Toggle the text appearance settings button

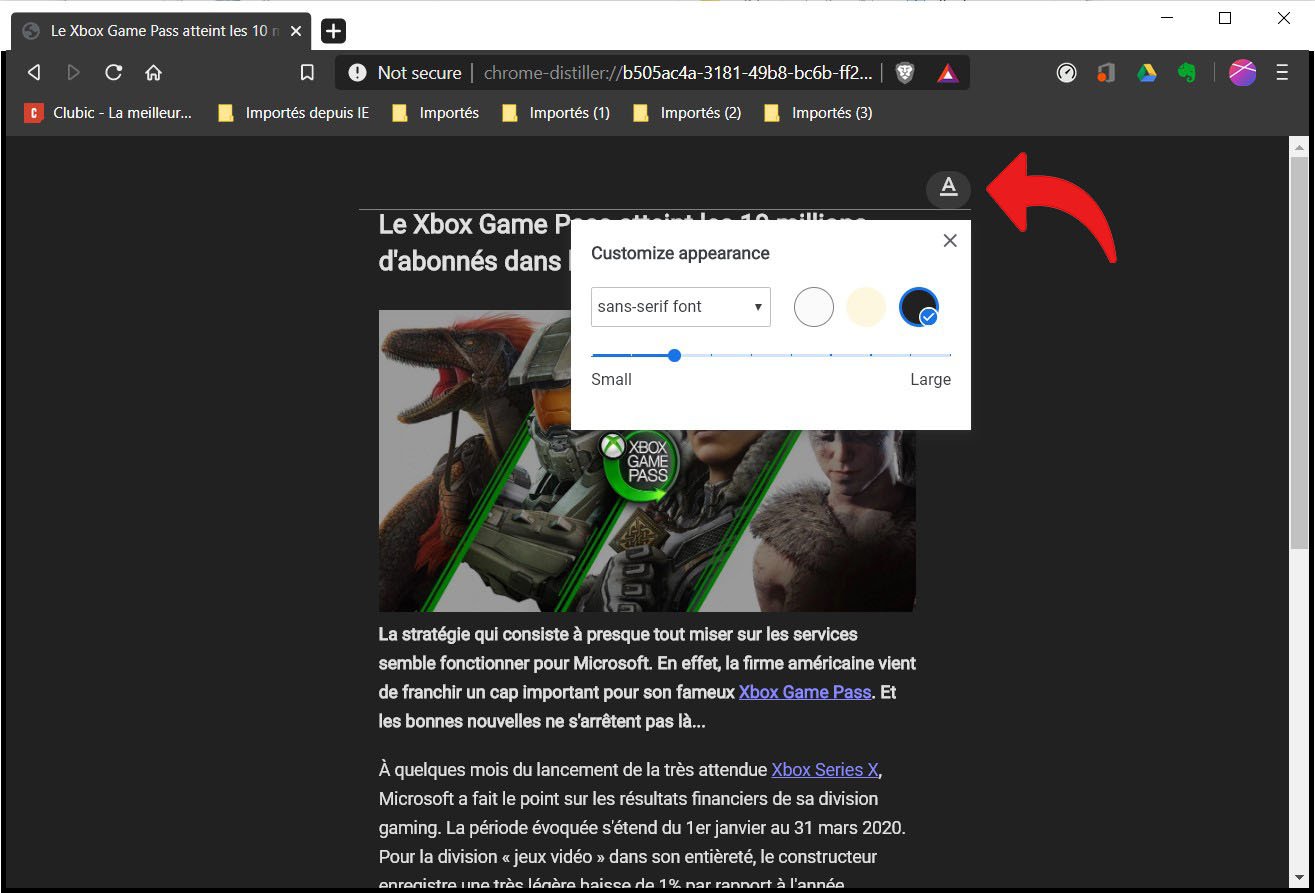click(948, 187)
